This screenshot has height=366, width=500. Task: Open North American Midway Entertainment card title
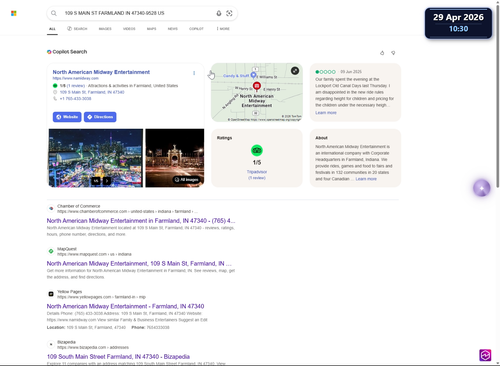(x=101, y=72)
